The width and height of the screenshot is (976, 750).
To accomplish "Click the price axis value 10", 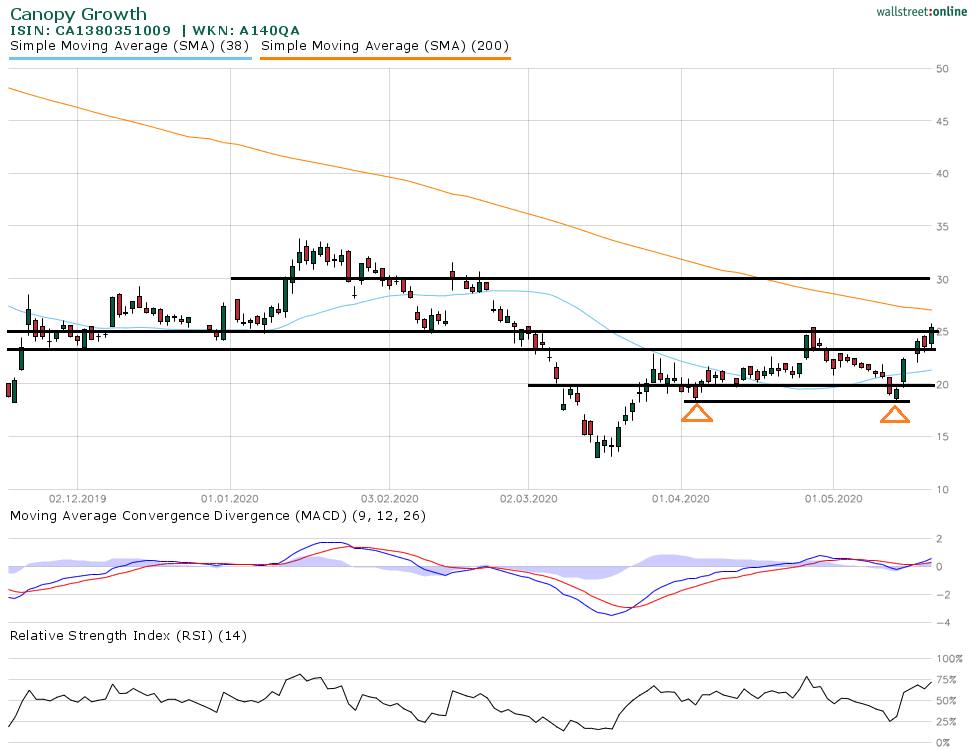I will pyautogui.click(x=942, y=490).
